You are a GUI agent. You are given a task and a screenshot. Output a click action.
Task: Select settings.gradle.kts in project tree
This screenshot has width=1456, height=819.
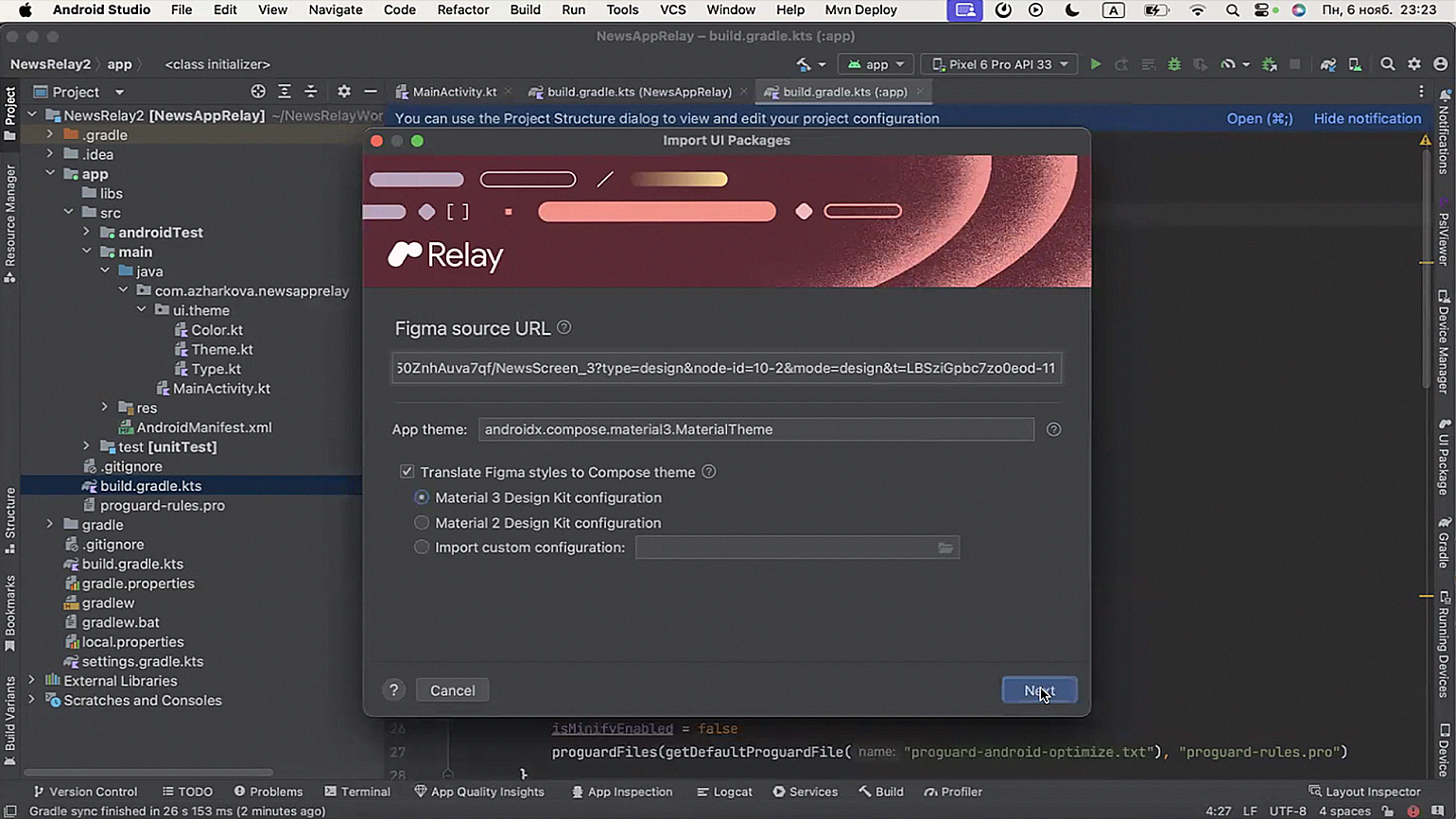[143, 661]
